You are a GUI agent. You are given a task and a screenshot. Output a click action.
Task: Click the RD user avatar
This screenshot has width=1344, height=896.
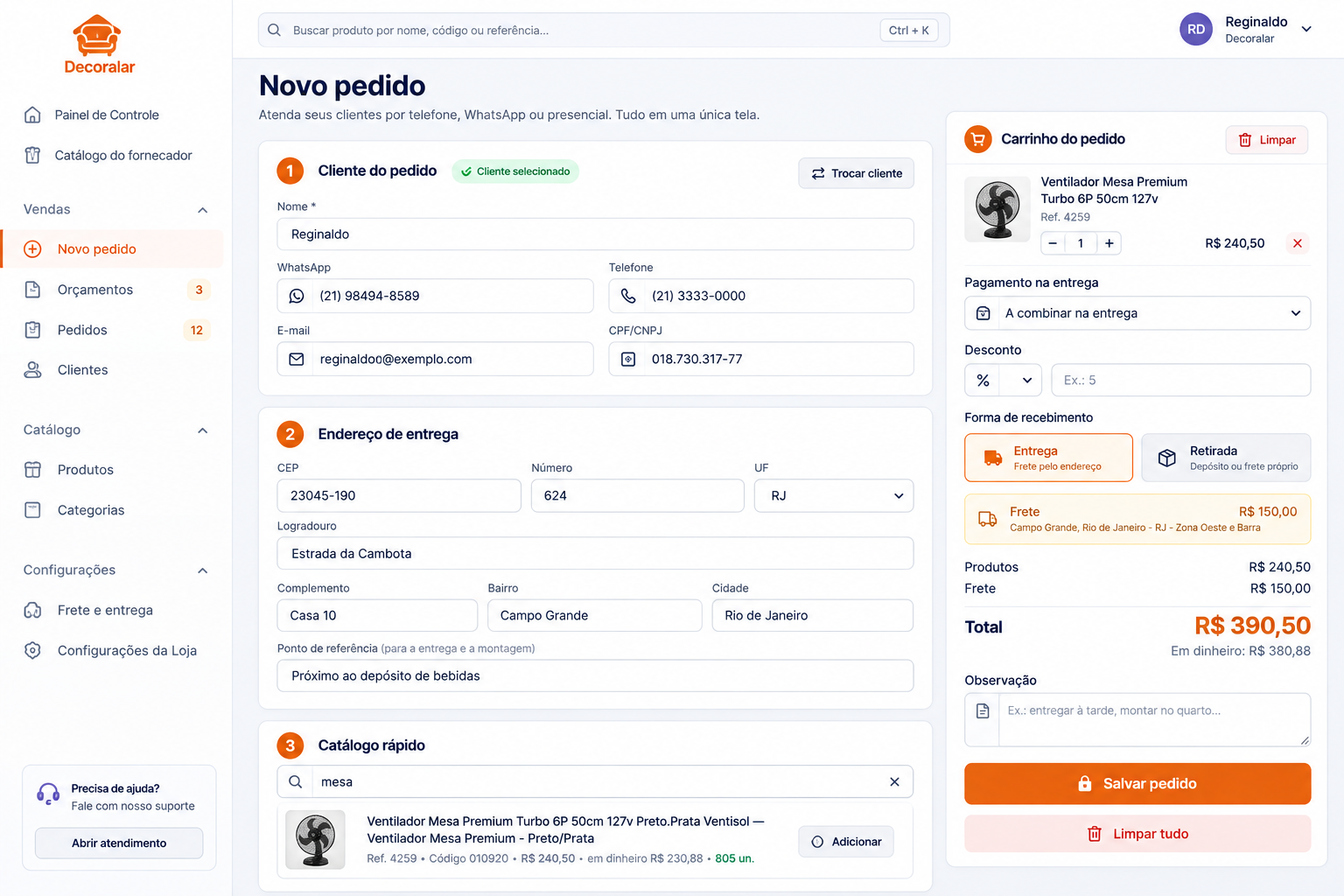click(x=1196, y=29)
